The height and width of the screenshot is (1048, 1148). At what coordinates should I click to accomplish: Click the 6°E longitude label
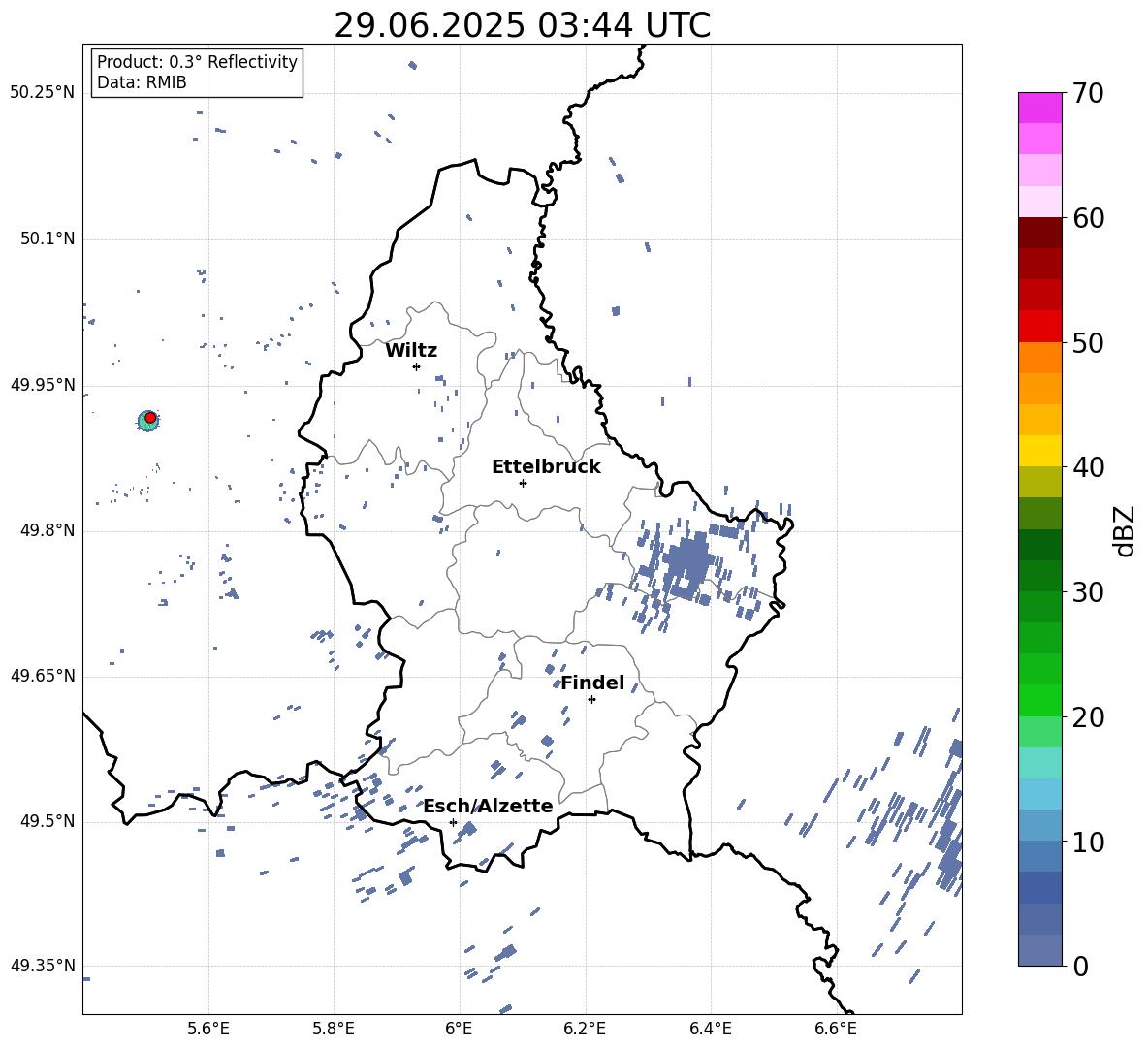[x=459, y=1029]
